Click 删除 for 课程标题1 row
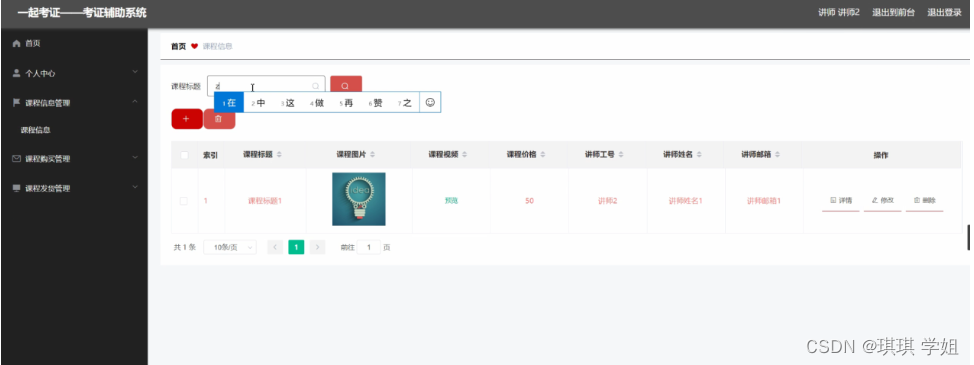The height and width of the screenshot is (365, 974). (924, 201)
